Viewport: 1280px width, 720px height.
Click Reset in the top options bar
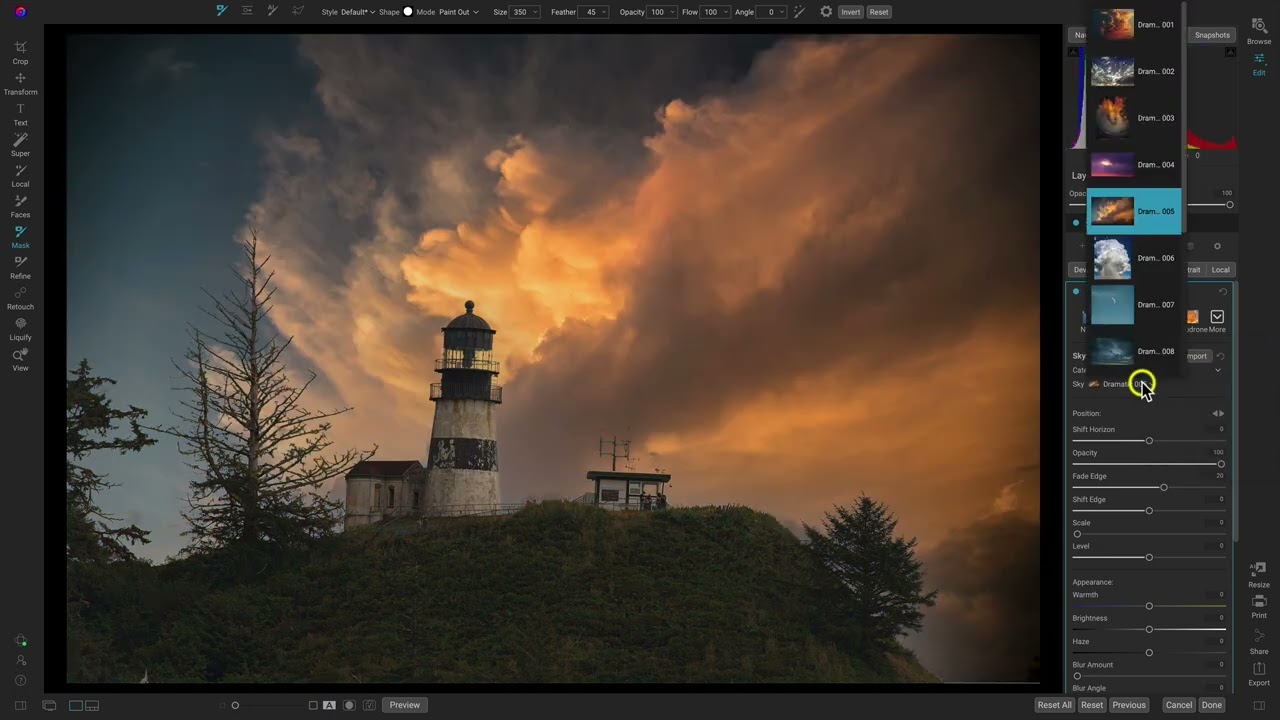click(879, 12)
